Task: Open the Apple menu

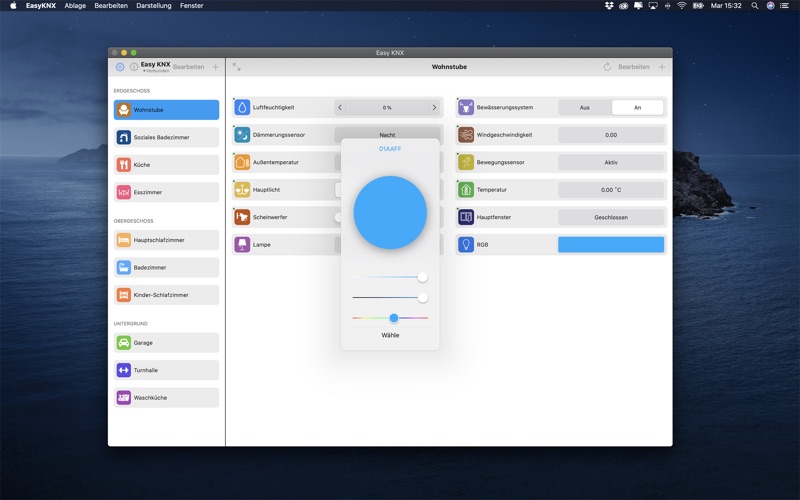Action: [13, 6]
